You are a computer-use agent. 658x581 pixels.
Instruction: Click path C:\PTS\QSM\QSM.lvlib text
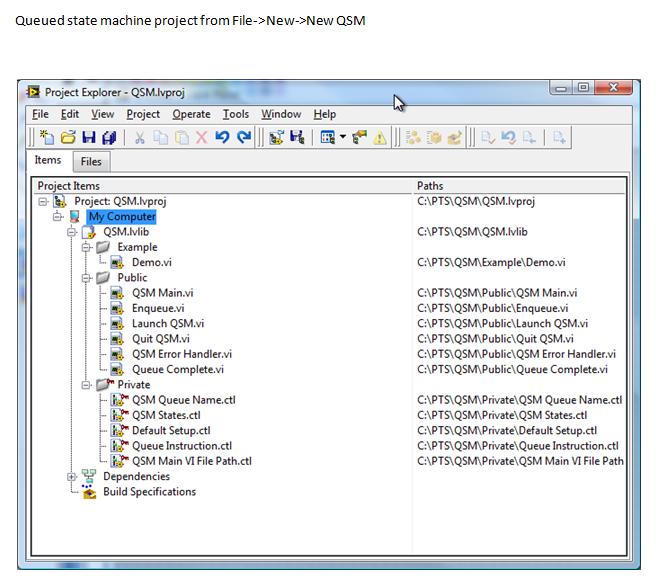(x=472, y=232)
